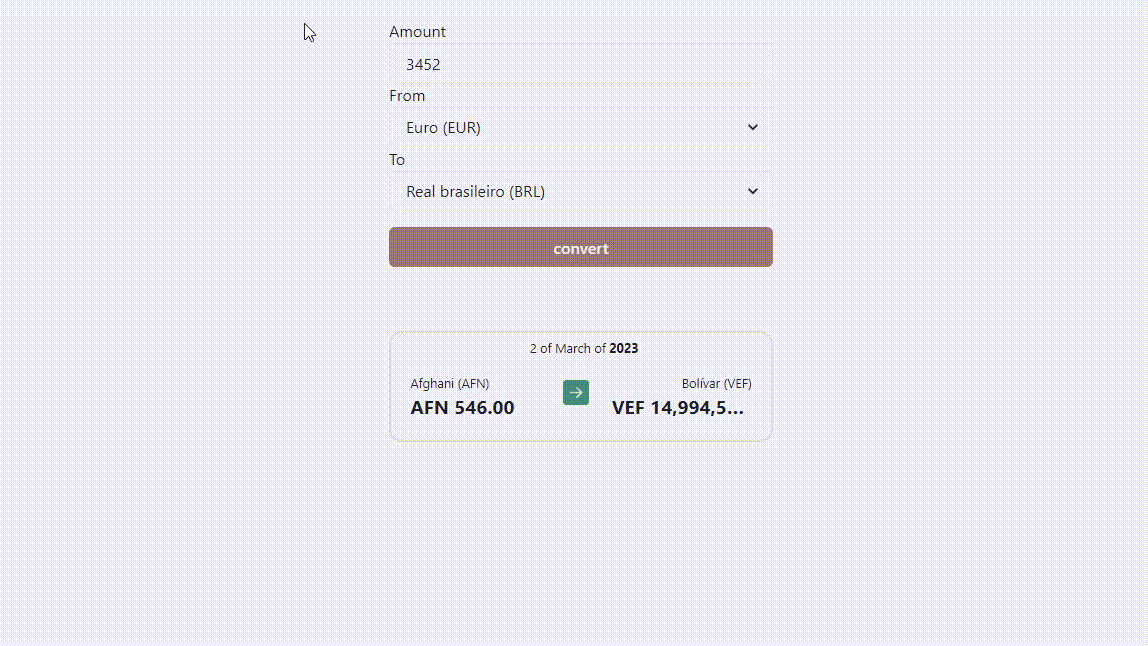Click the chevron arrow of the To select

[x=752, y=191]
